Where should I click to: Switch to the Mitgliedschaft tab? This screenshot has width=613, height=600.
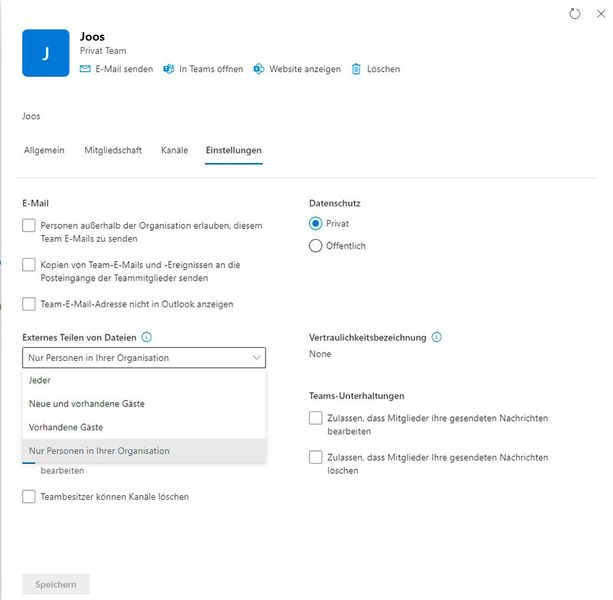point(113,150)
